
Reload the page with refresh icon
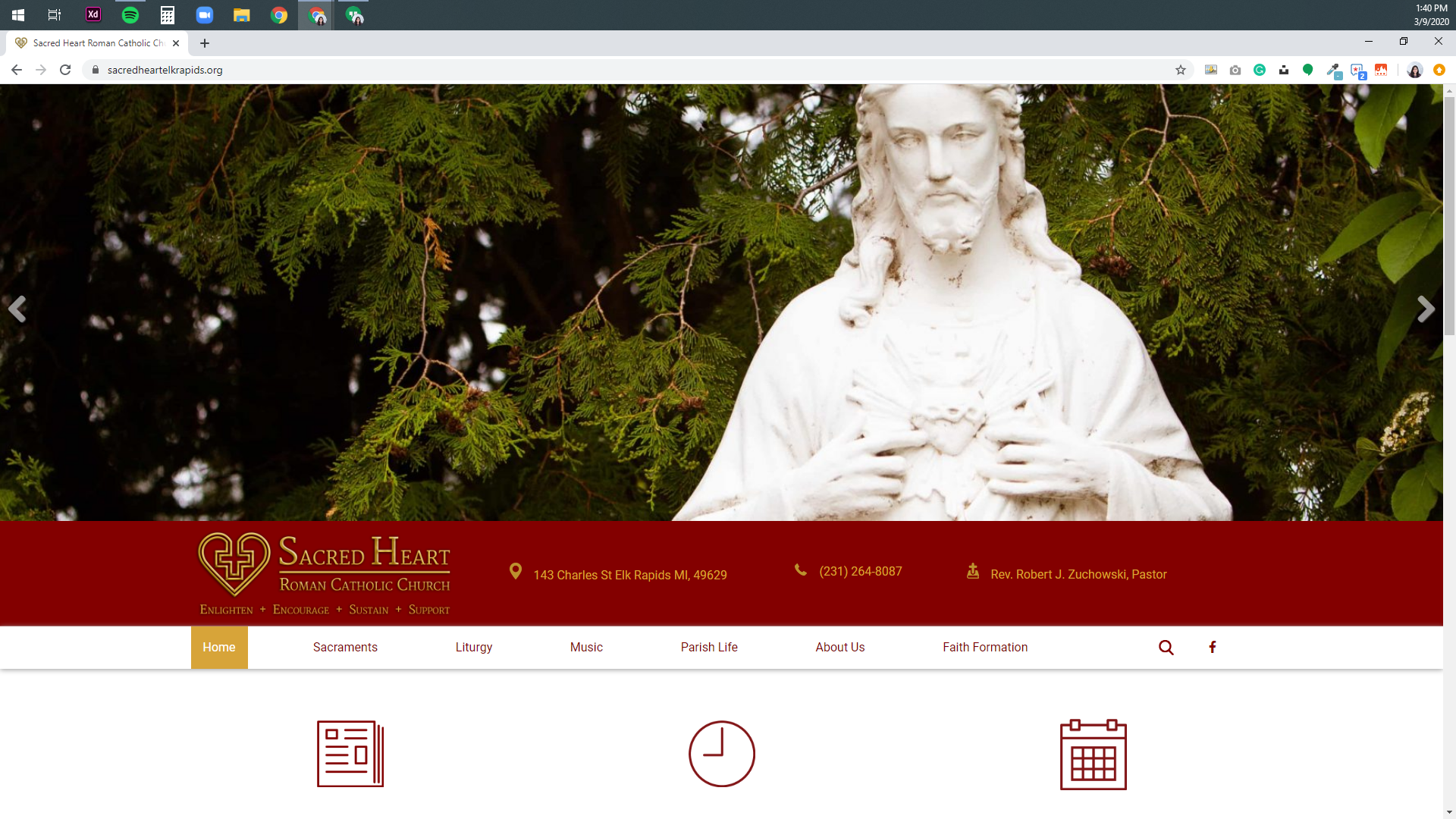point(65,70)
